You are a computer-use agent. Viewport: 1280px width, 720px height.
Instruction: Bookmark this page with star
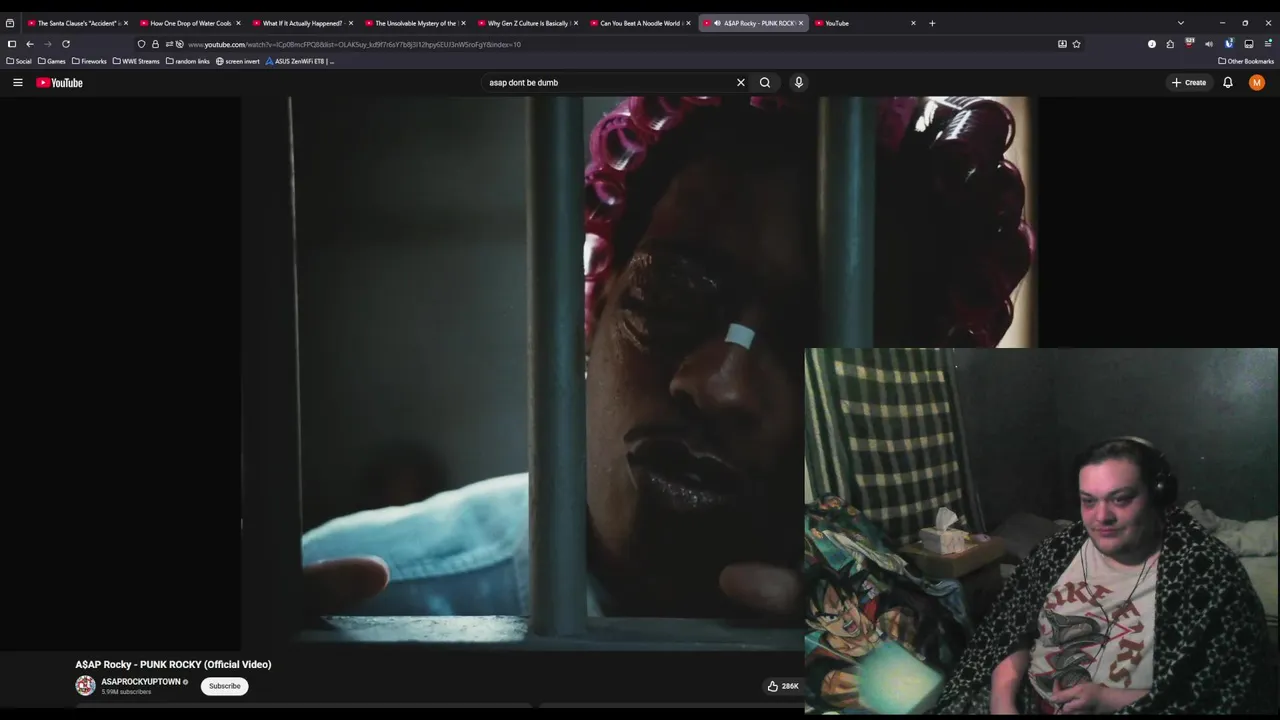(x=1076, y=44)
